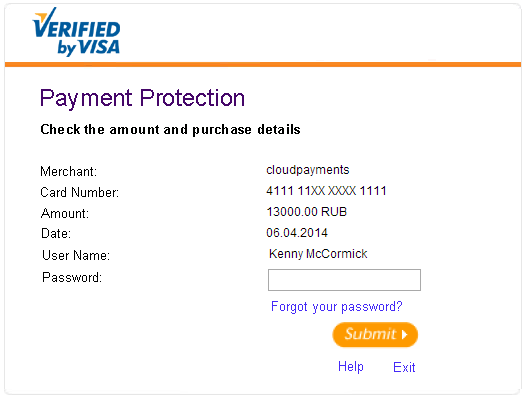Click the Payment Protection heading
This screenshot has width=526, height=399.
142,98
